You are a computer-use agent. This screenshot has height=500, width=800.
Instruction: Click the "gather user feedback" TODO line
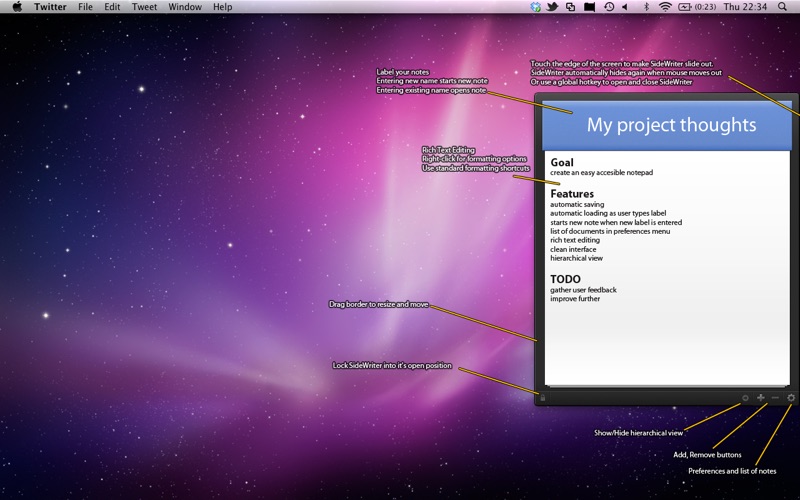coord(583,289)
